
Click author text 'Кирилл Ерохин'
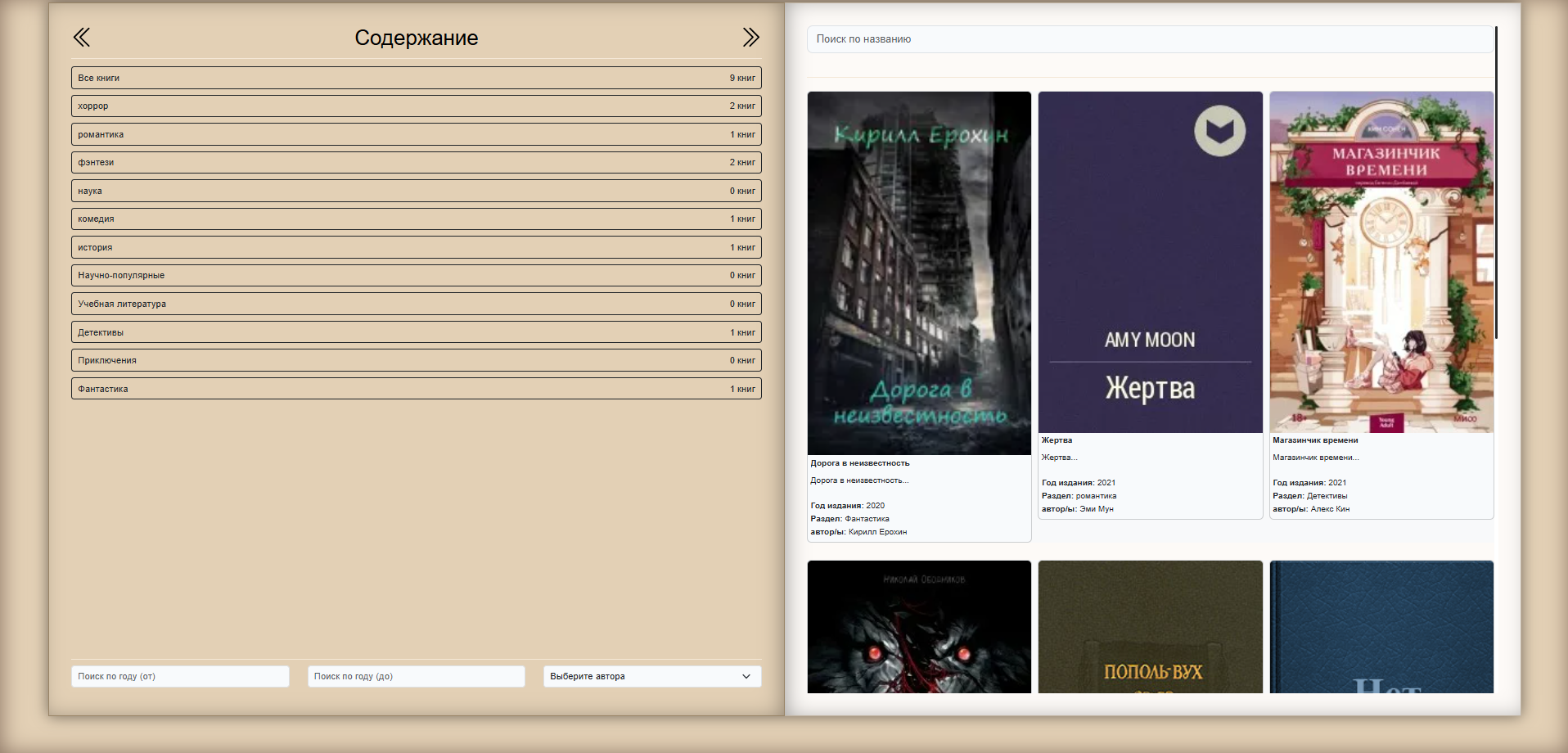pos(877,532)
